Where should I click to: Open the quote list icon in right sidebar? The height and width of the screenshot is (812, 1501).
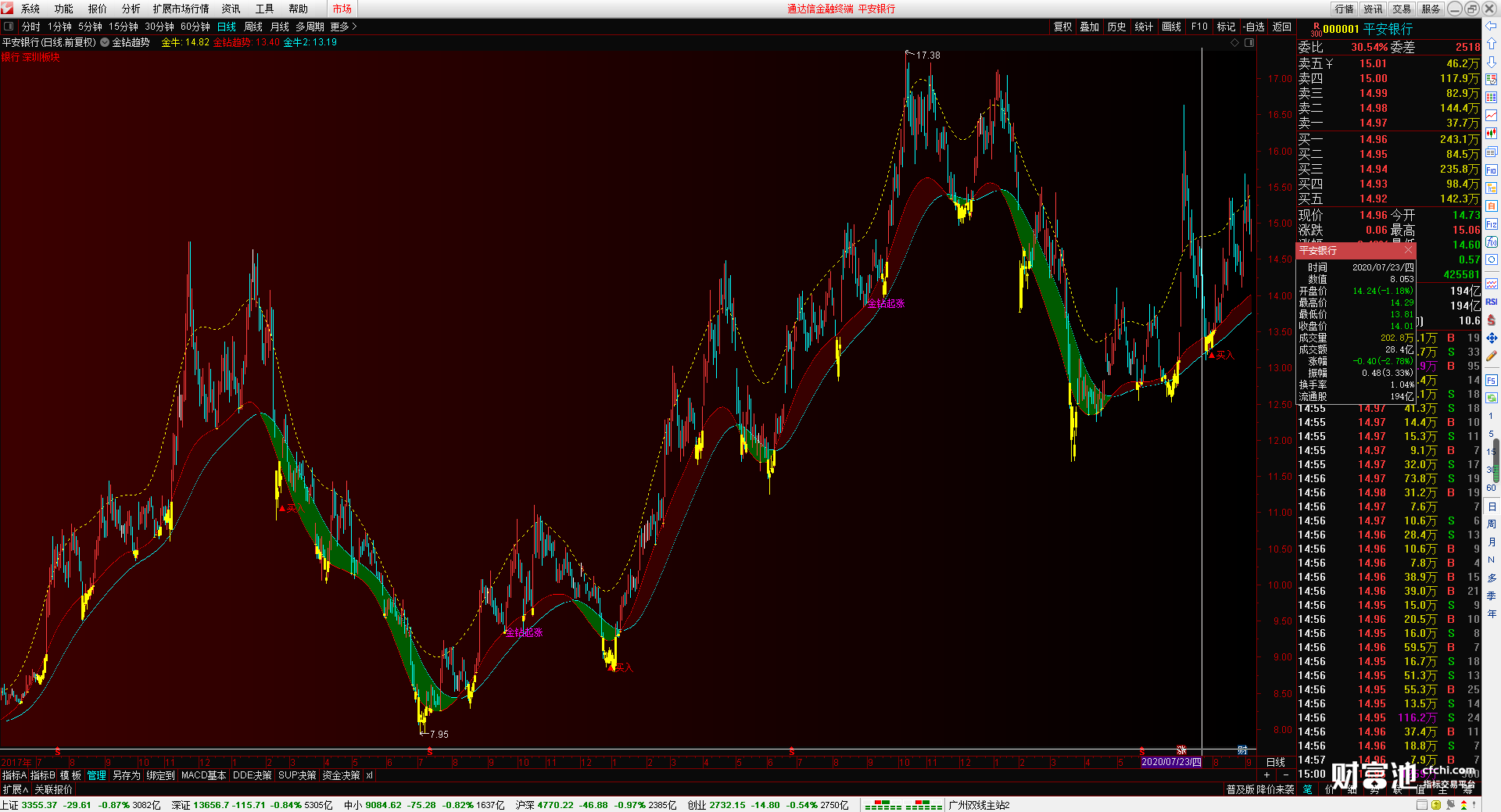pyautogui.click(x=1491, y=79)
